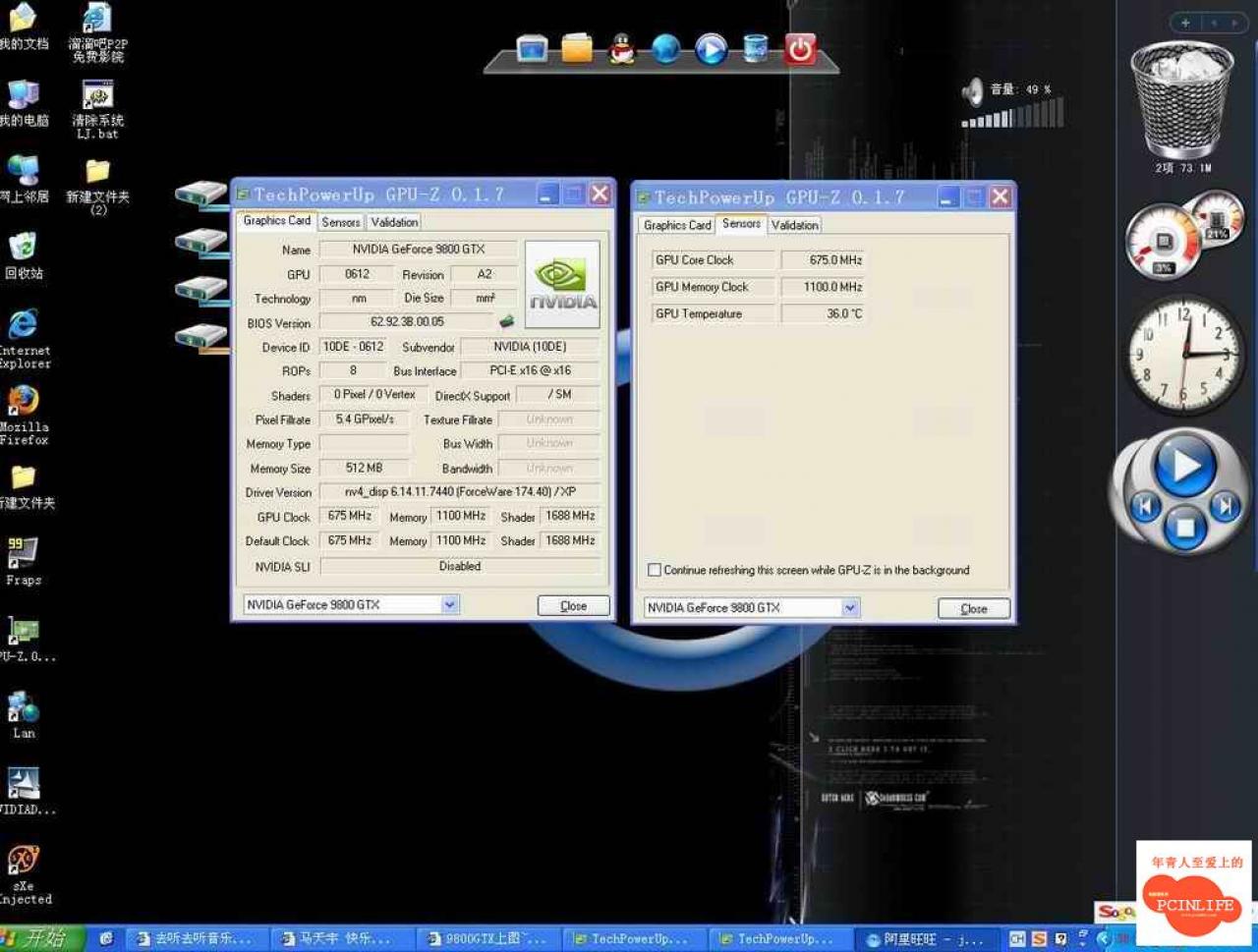Open the CPU-Z desktop shortcut icon

(24, 639)
